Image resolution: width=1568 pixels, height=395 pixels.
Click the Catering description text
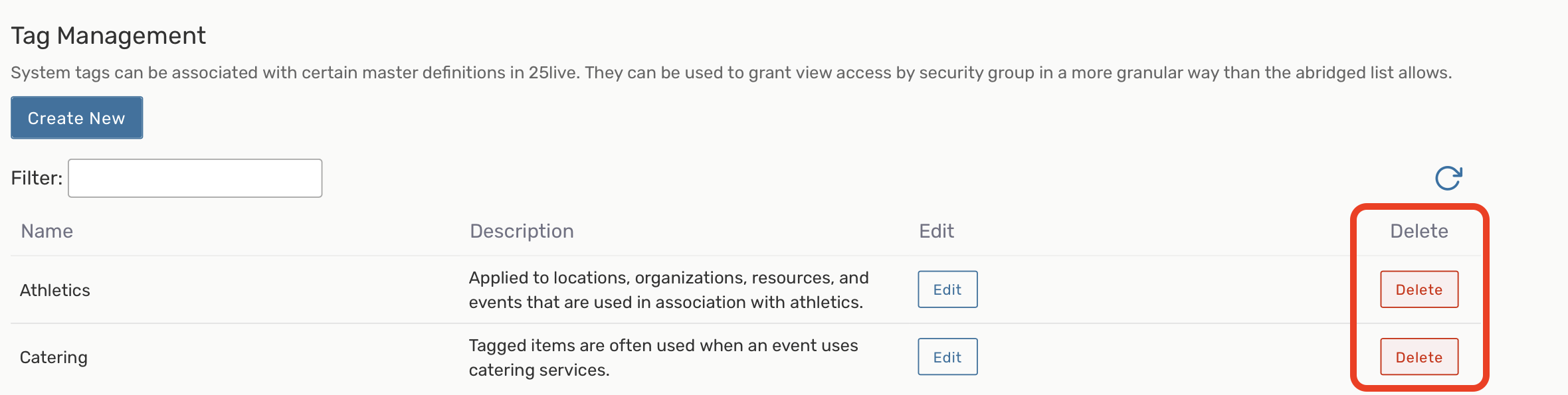coord(663,357)
